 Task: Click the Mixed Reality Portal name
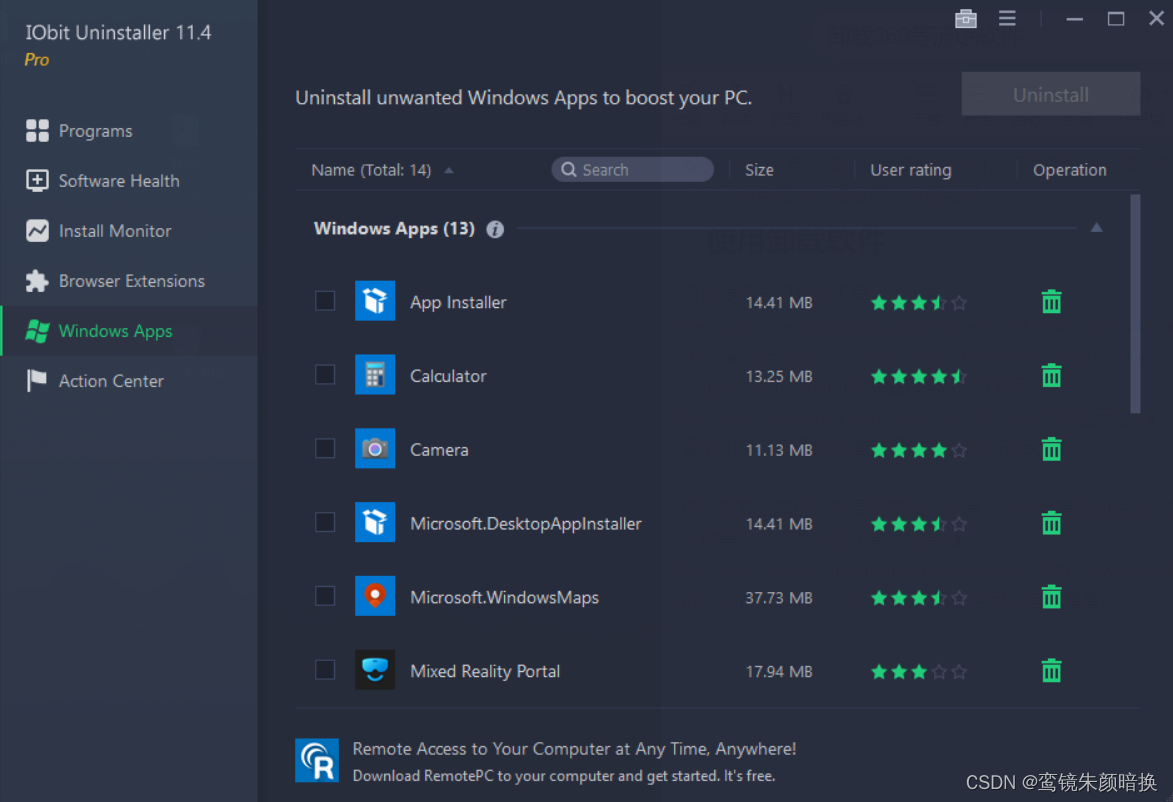(485, 671)
